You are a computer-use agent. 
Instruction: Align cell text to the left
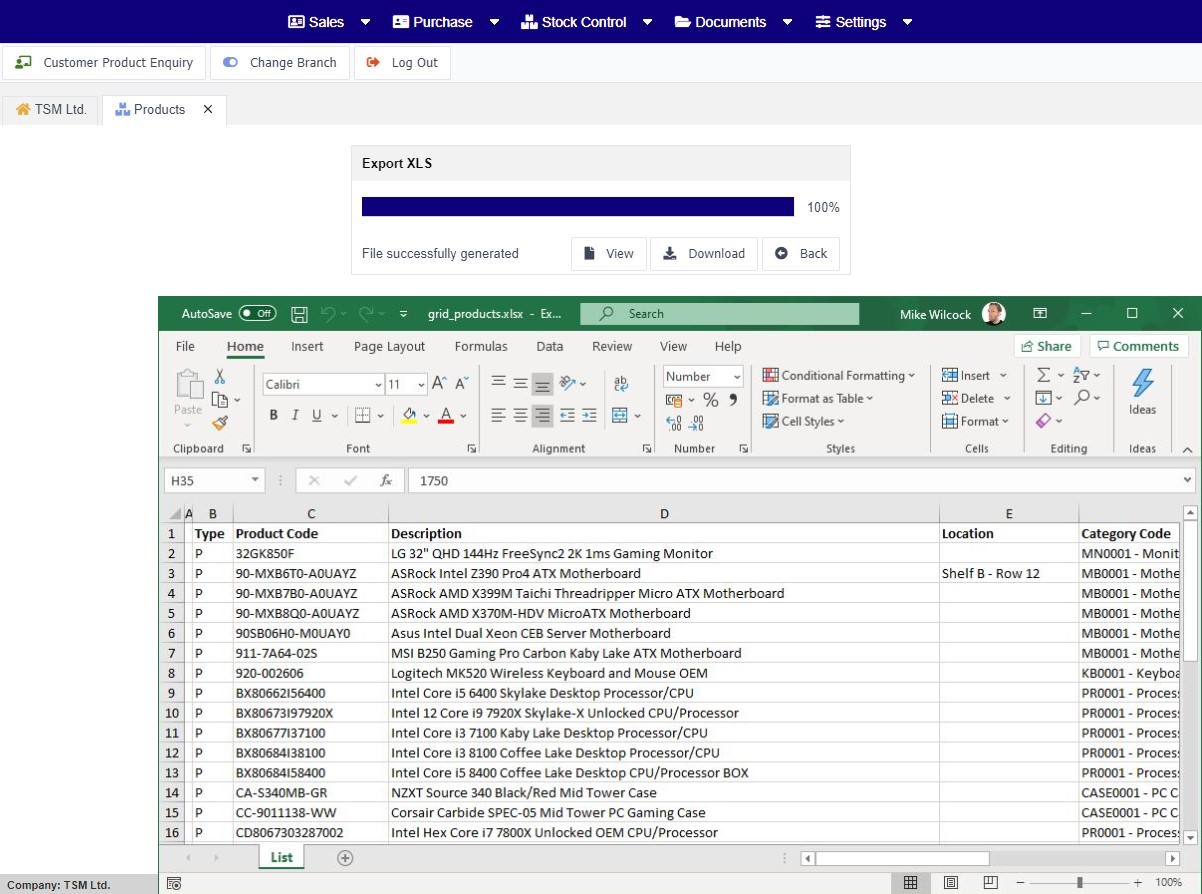click(498, 416)
